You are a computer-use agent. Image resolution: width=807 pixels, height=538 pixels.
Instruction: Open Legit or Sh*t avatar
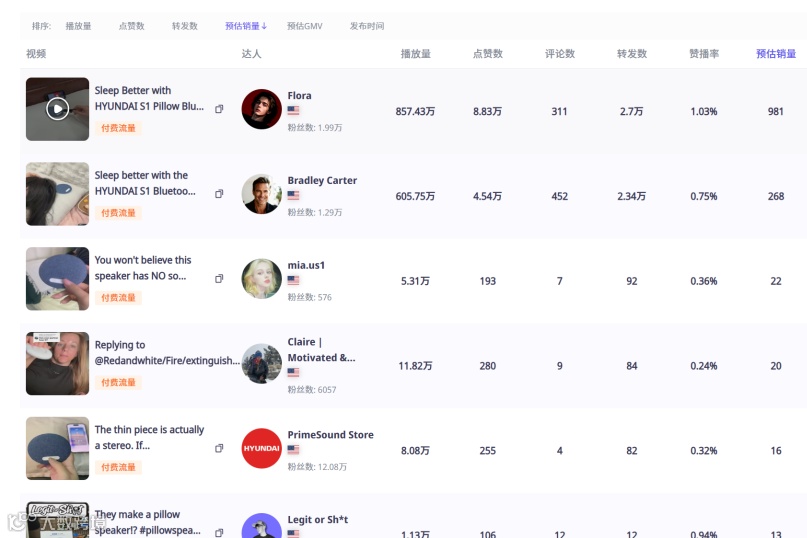tap(261, 525)
